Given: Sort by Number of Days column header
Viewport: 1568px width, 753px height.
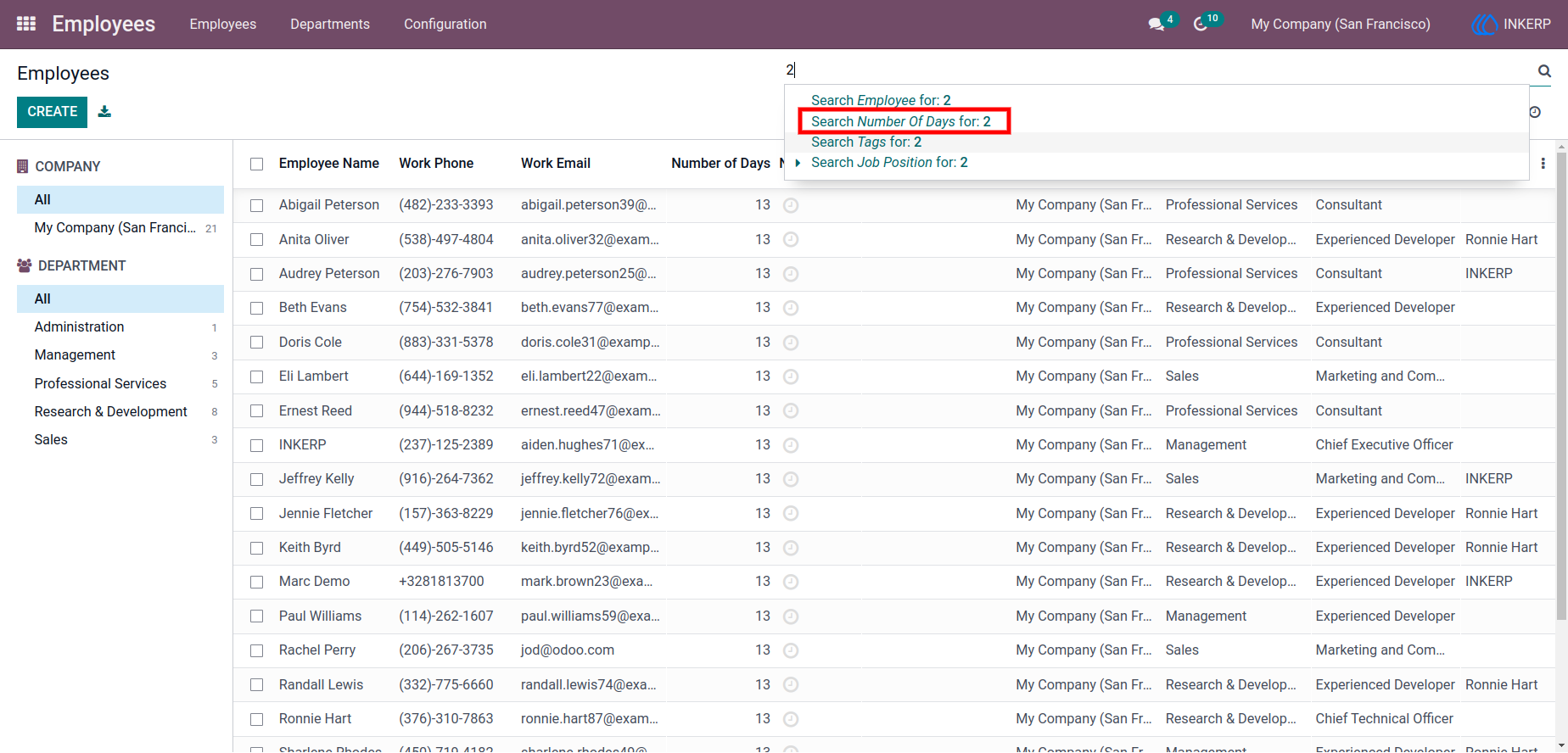Looking at the screenshot, I should pos(720,164).
